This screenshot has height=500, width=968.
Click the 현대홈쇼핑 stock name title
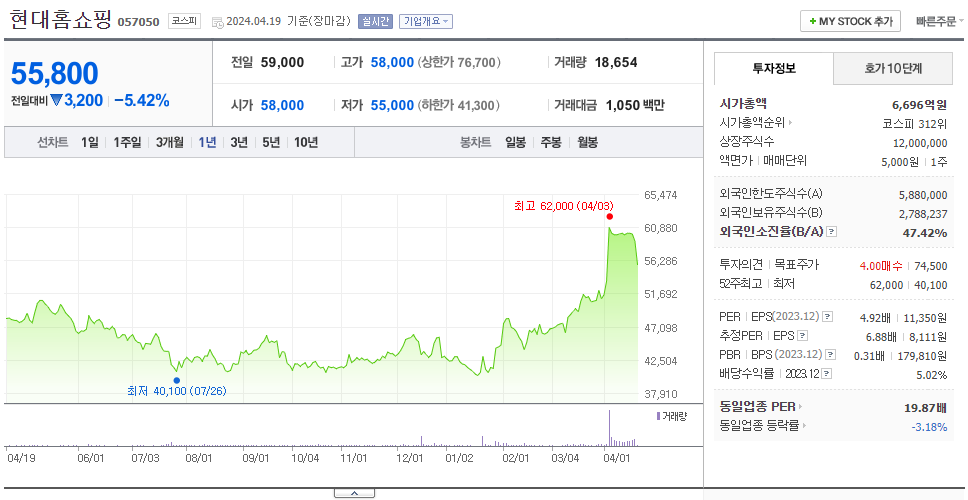click(x=60, y=20)
